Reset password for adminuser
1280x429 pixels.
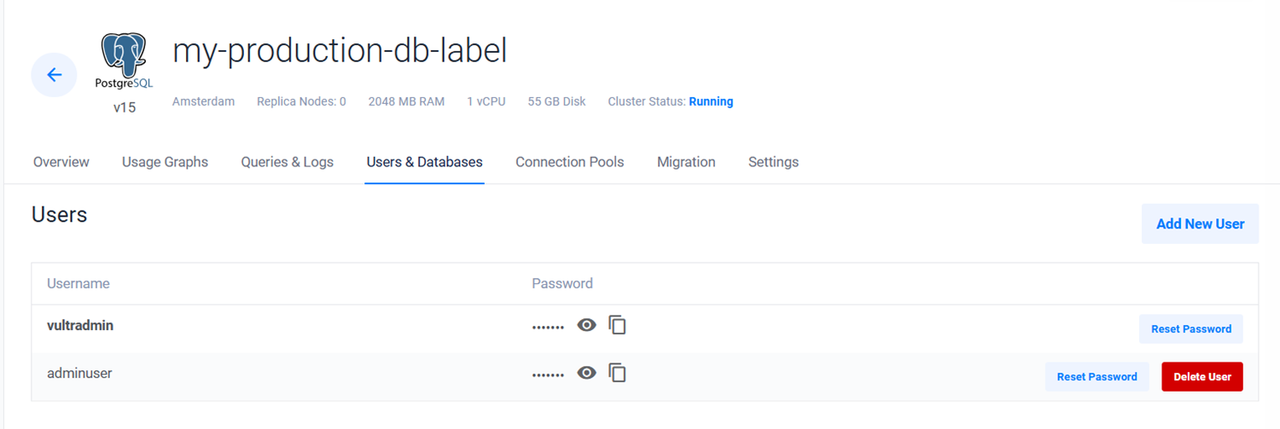[x=1097, y=377]
